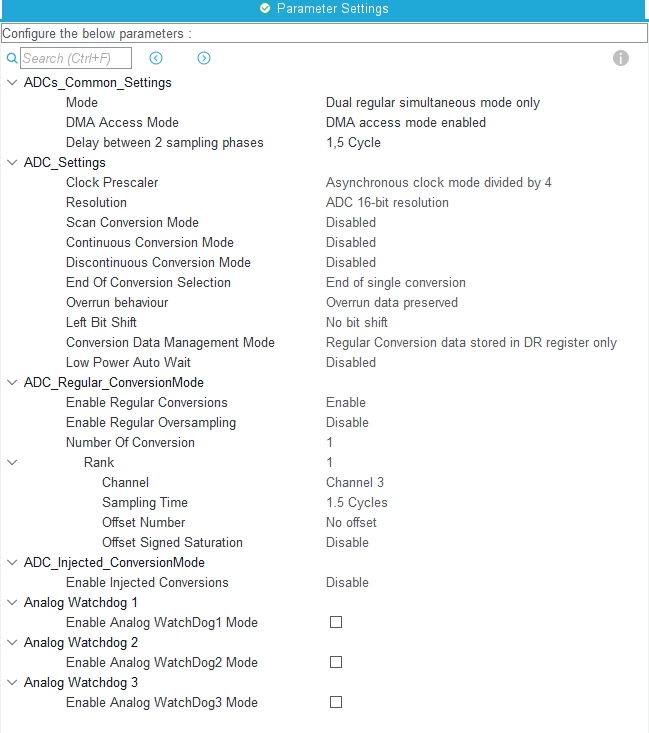The width and height of the screenshot is (649, 733).
Task: Collapse the ADC_Settings group
Action: [x=12, y=163]
